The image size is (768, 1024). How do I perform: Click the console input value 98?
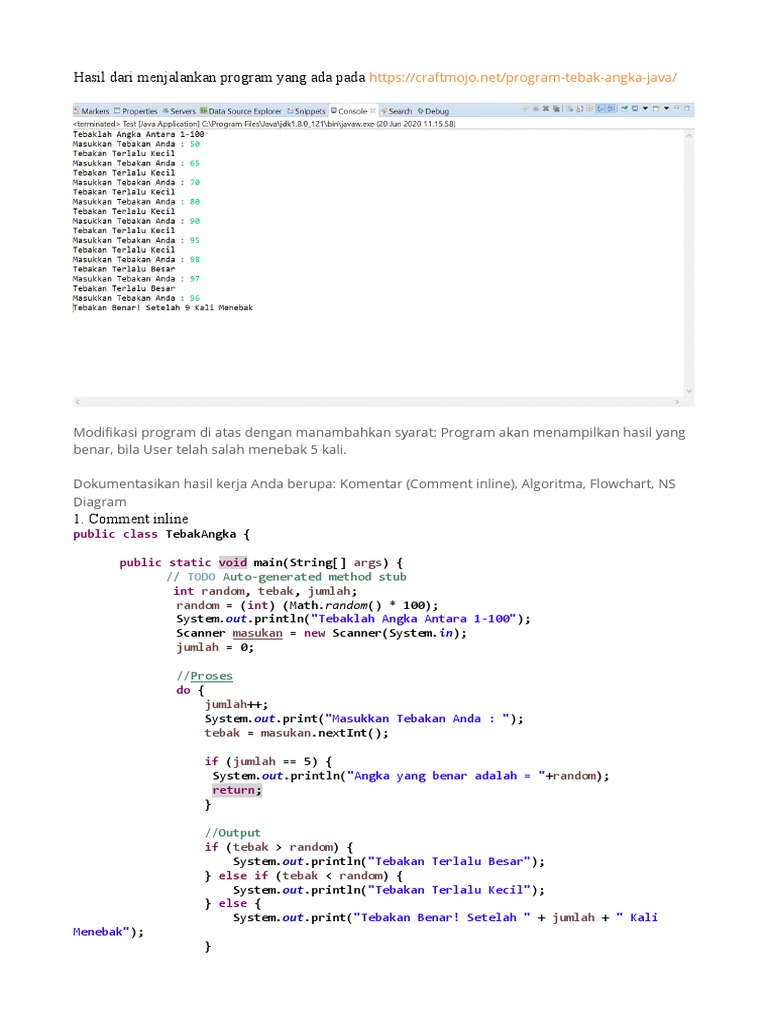pos(195,259)
